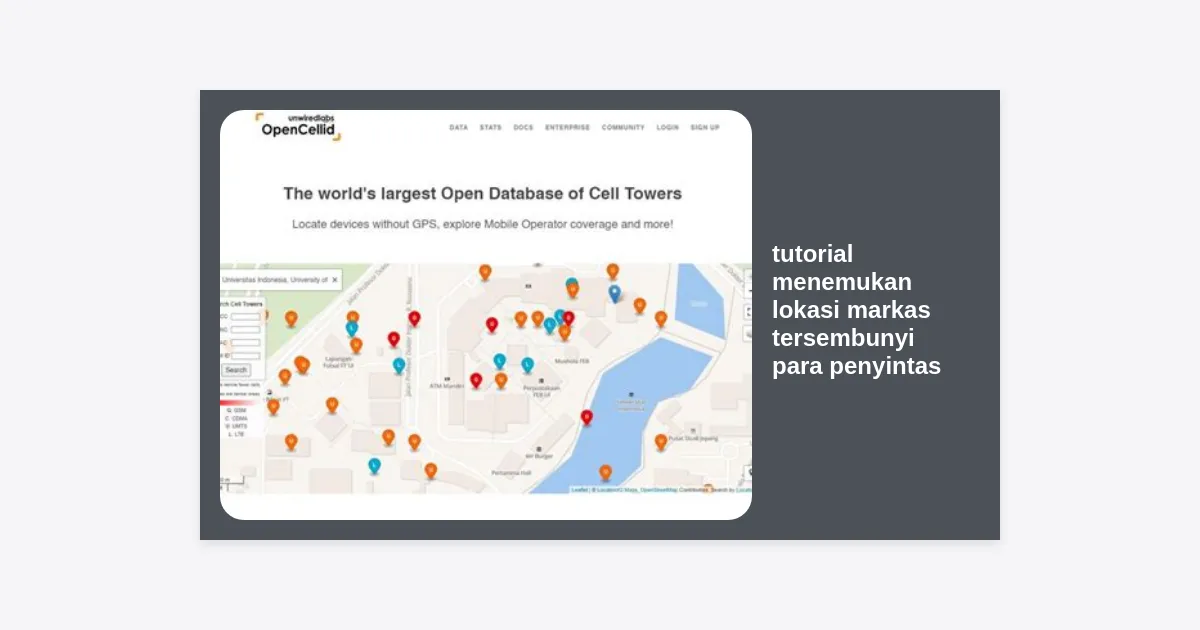1200x630 pixels.
Task: Click orange marker at lake's southern tip
Action: pos(605,471)
